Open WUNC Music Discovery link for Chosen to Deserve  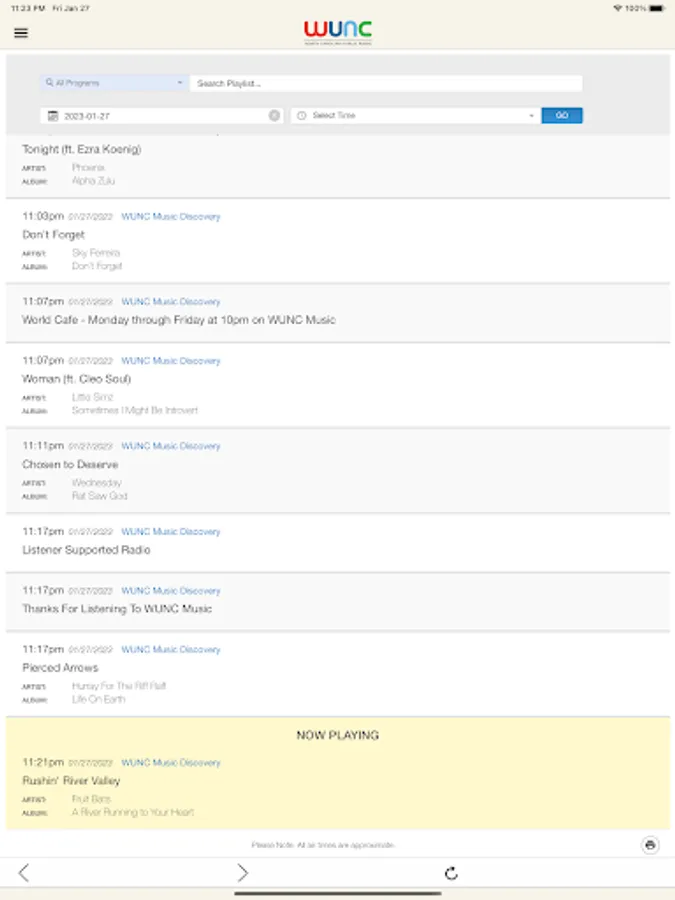171,446
